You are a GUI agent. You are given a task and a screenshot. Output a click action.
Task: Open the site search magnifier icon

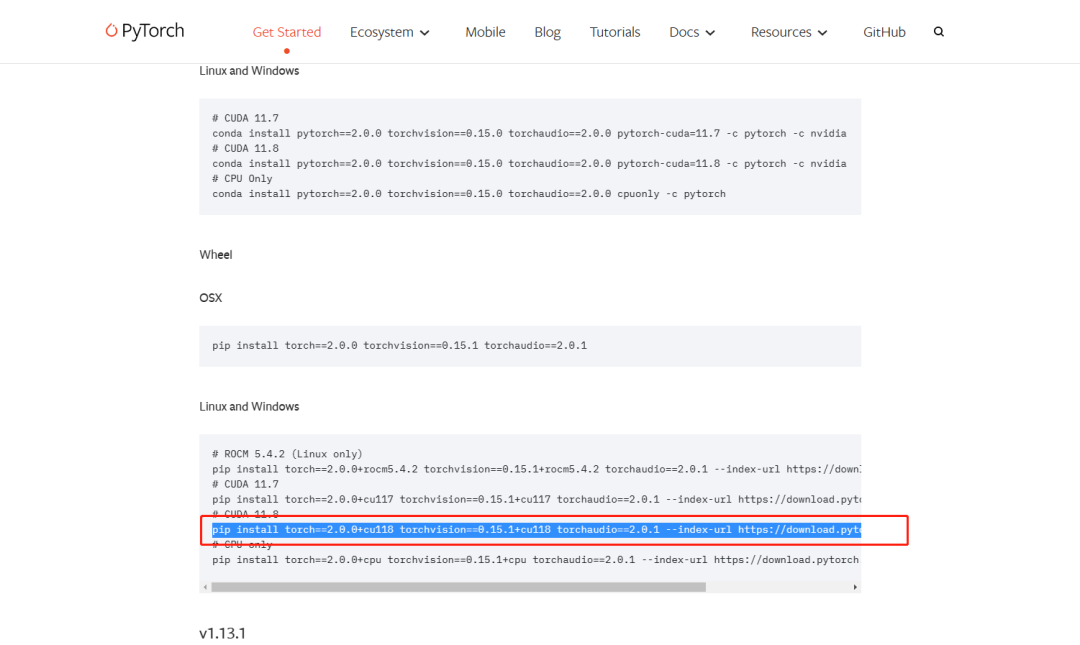(939, 32)
